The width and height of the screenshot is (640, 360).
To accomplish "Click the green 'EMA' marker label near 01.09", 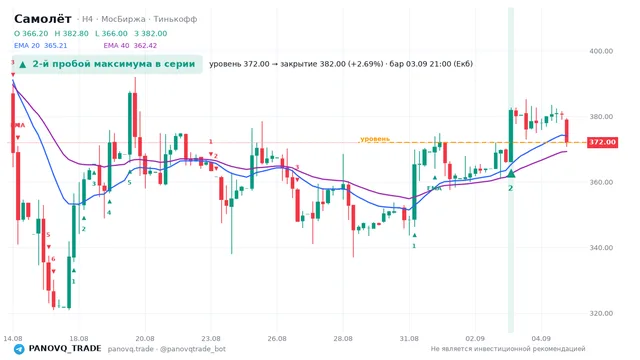I will (434, 189).
